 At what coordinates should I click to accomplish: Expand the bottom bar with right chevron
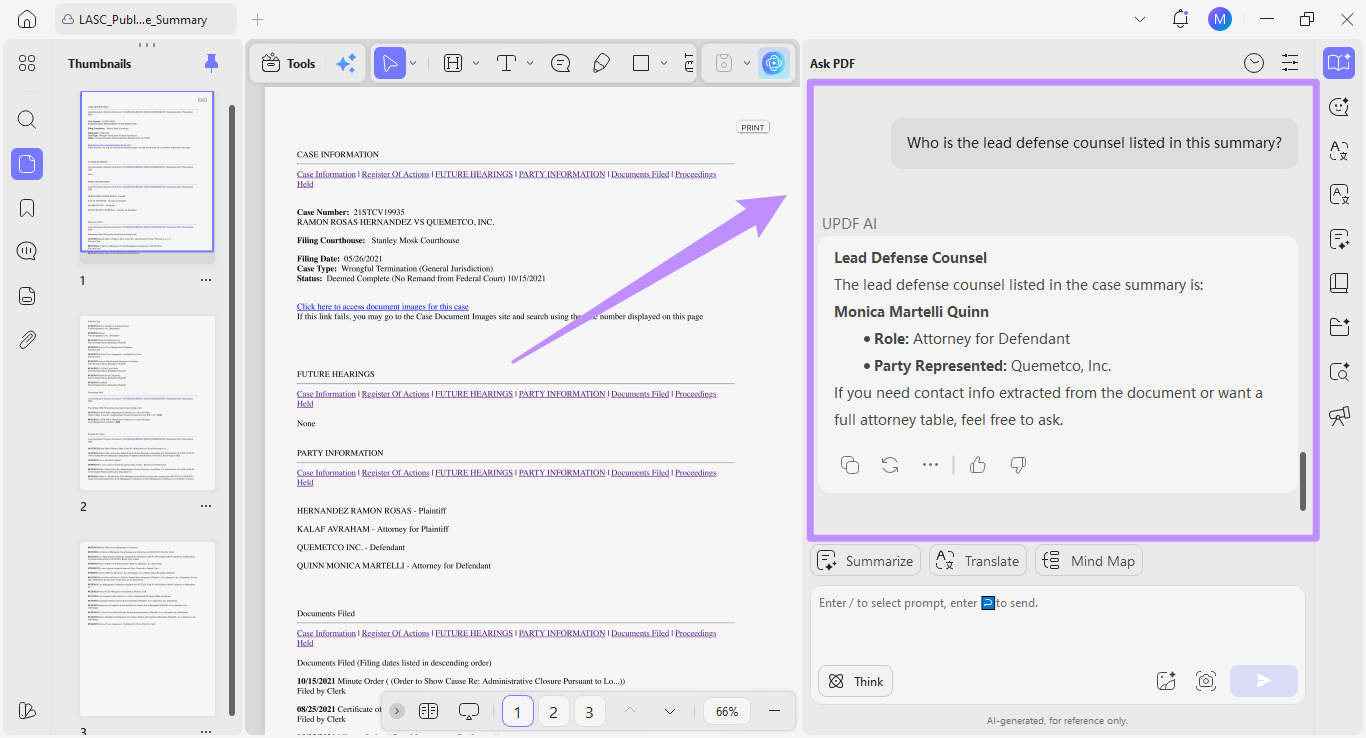[397, 711]
